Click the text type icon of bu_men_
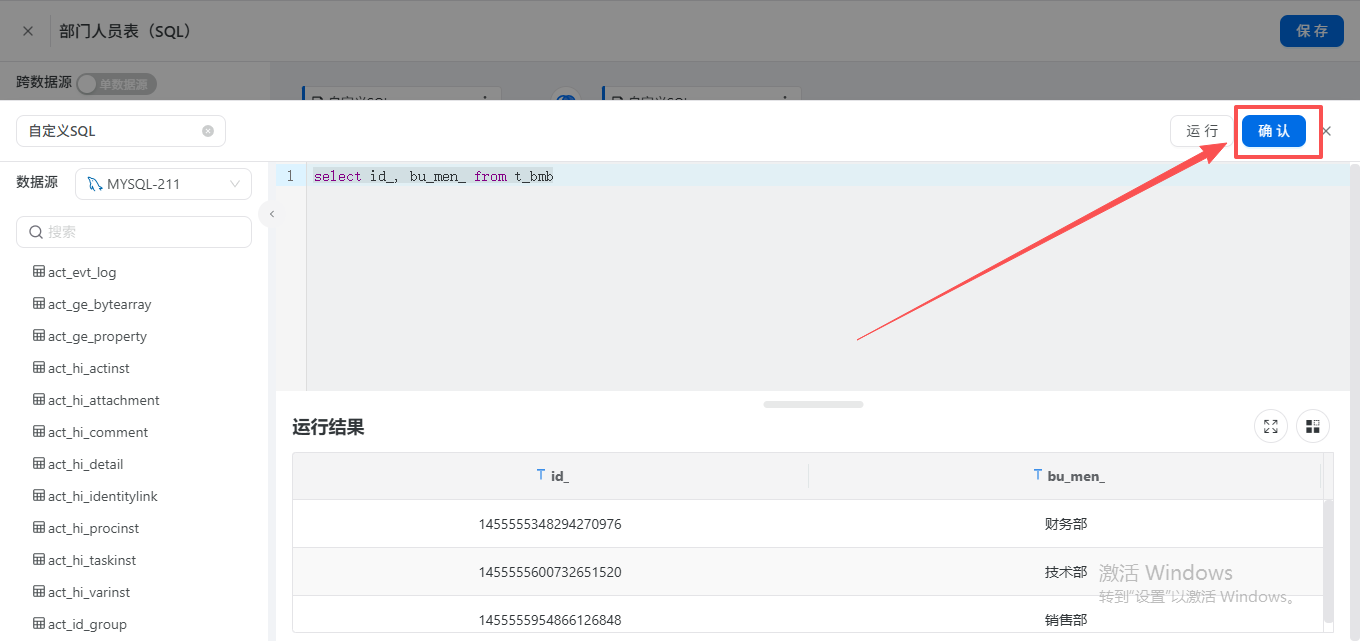This screenshot has width=1360, height=641. 1038,475
